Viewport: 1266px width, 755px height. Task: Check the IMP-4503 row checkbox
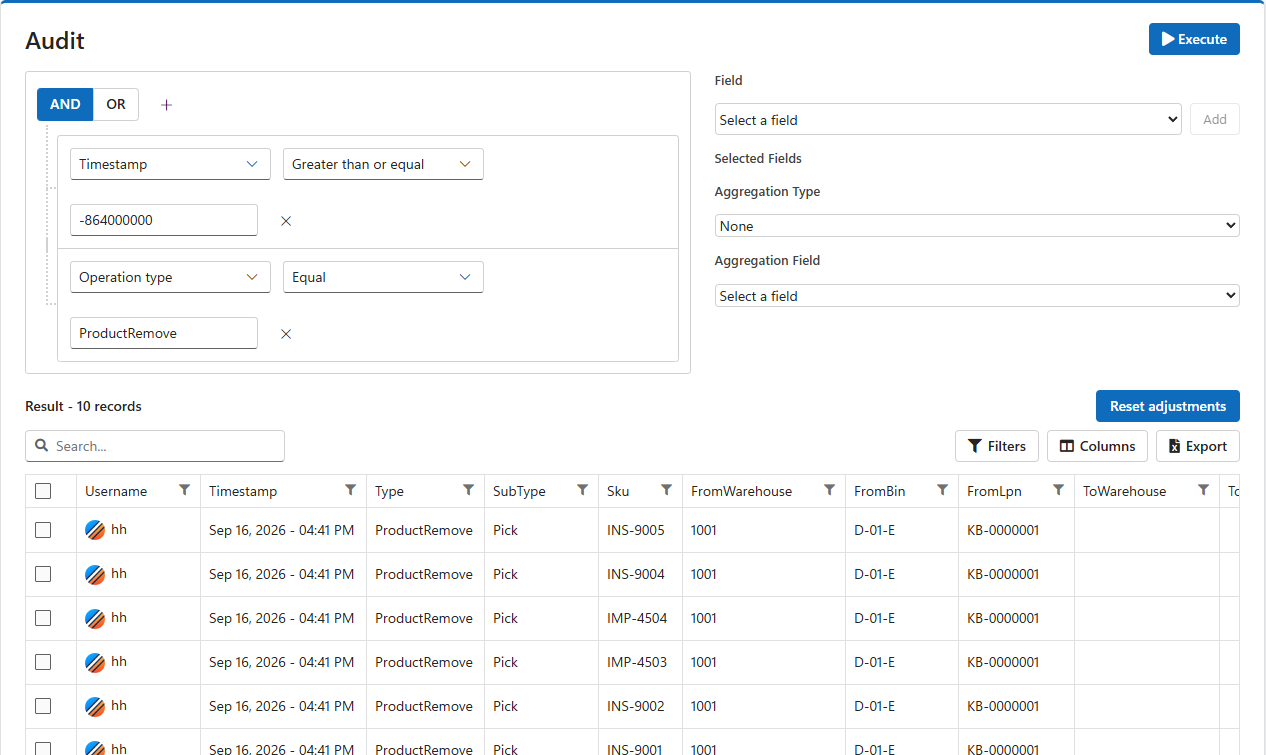(x=43, y=662)
